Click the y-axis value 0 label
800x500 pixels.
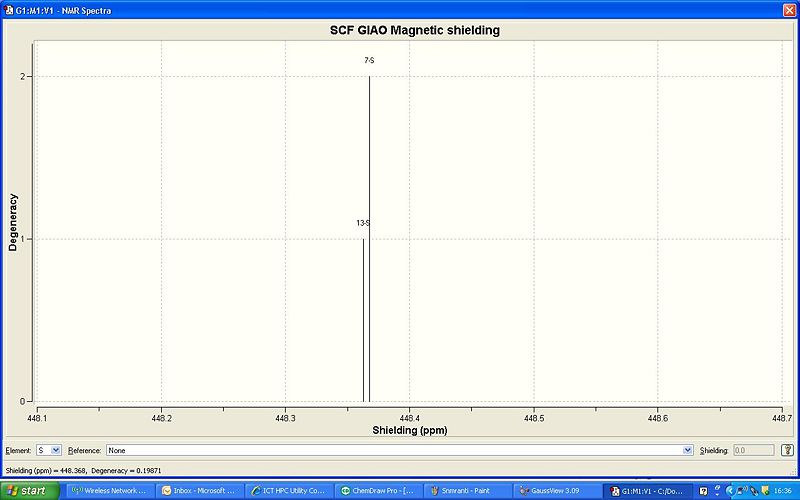click(22, 401)
